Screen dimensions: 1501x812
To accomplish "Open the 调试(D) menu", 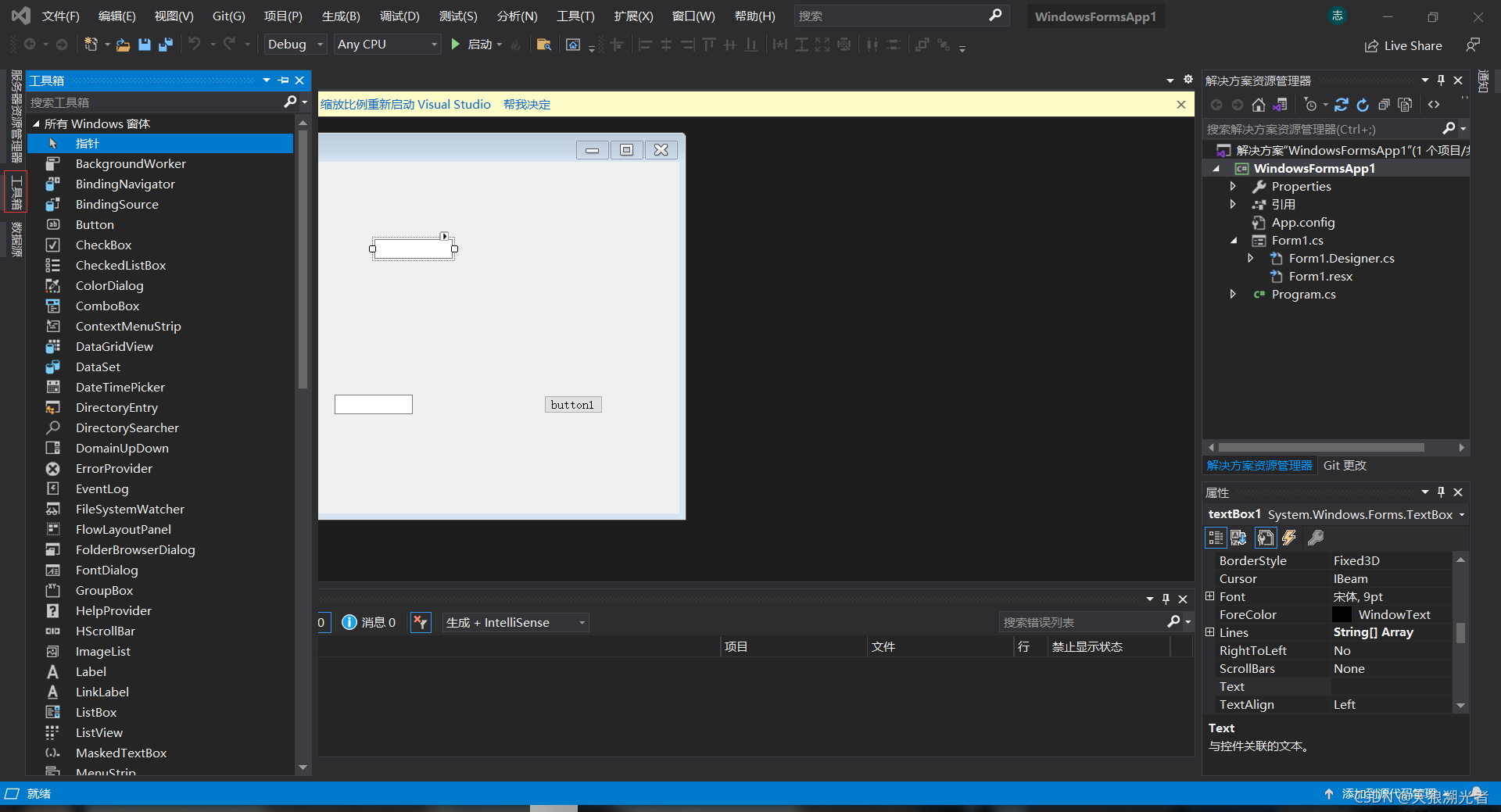I will (399, 16).
